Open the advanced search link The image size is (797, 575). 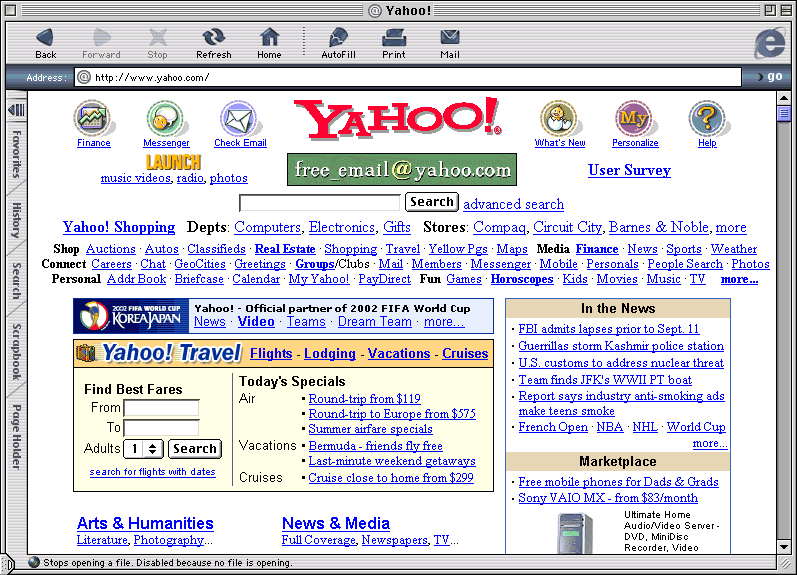pyautogui.click(x=513, y=204)
